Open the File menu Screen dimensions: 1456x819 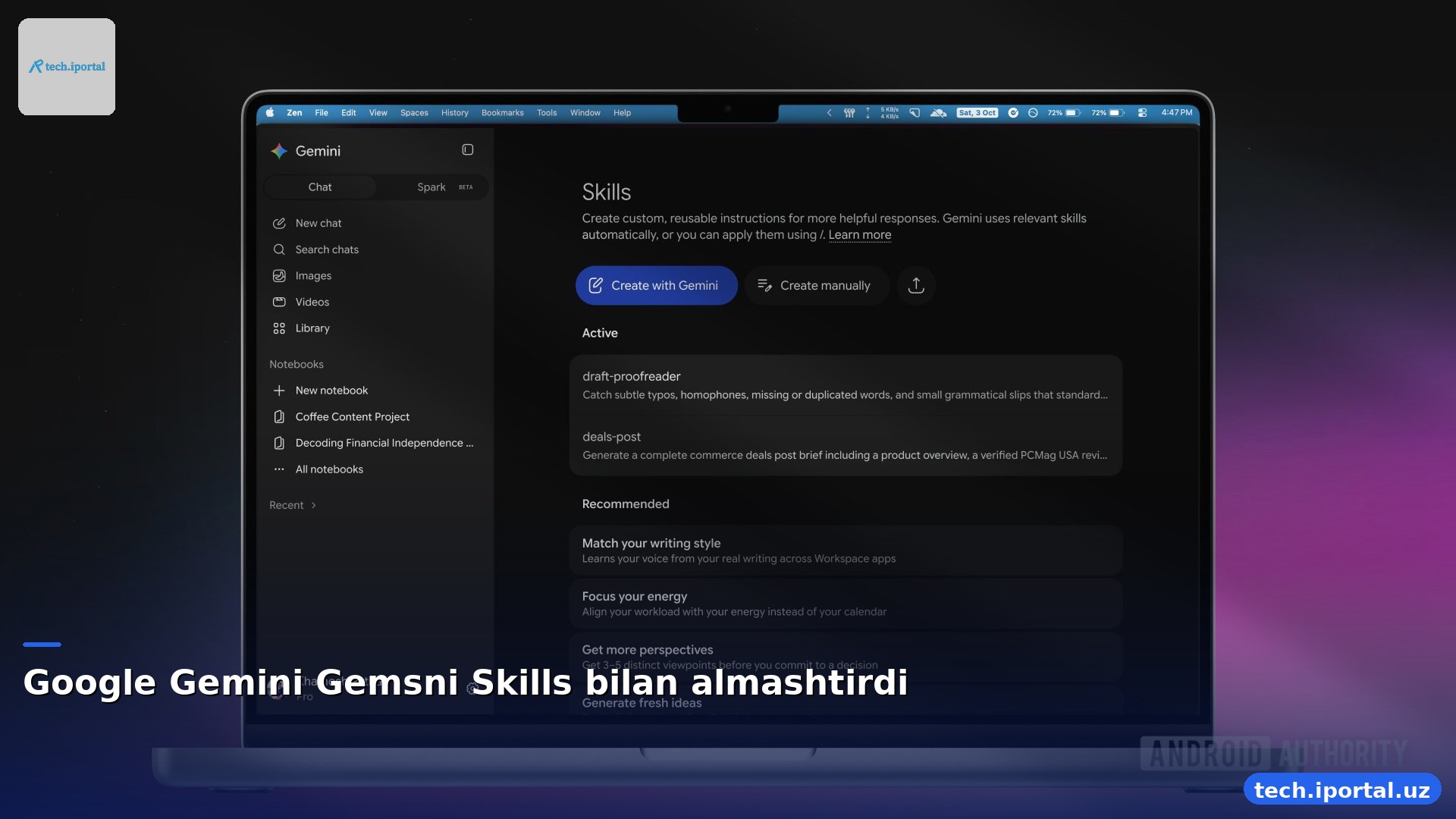pos(322,113)
